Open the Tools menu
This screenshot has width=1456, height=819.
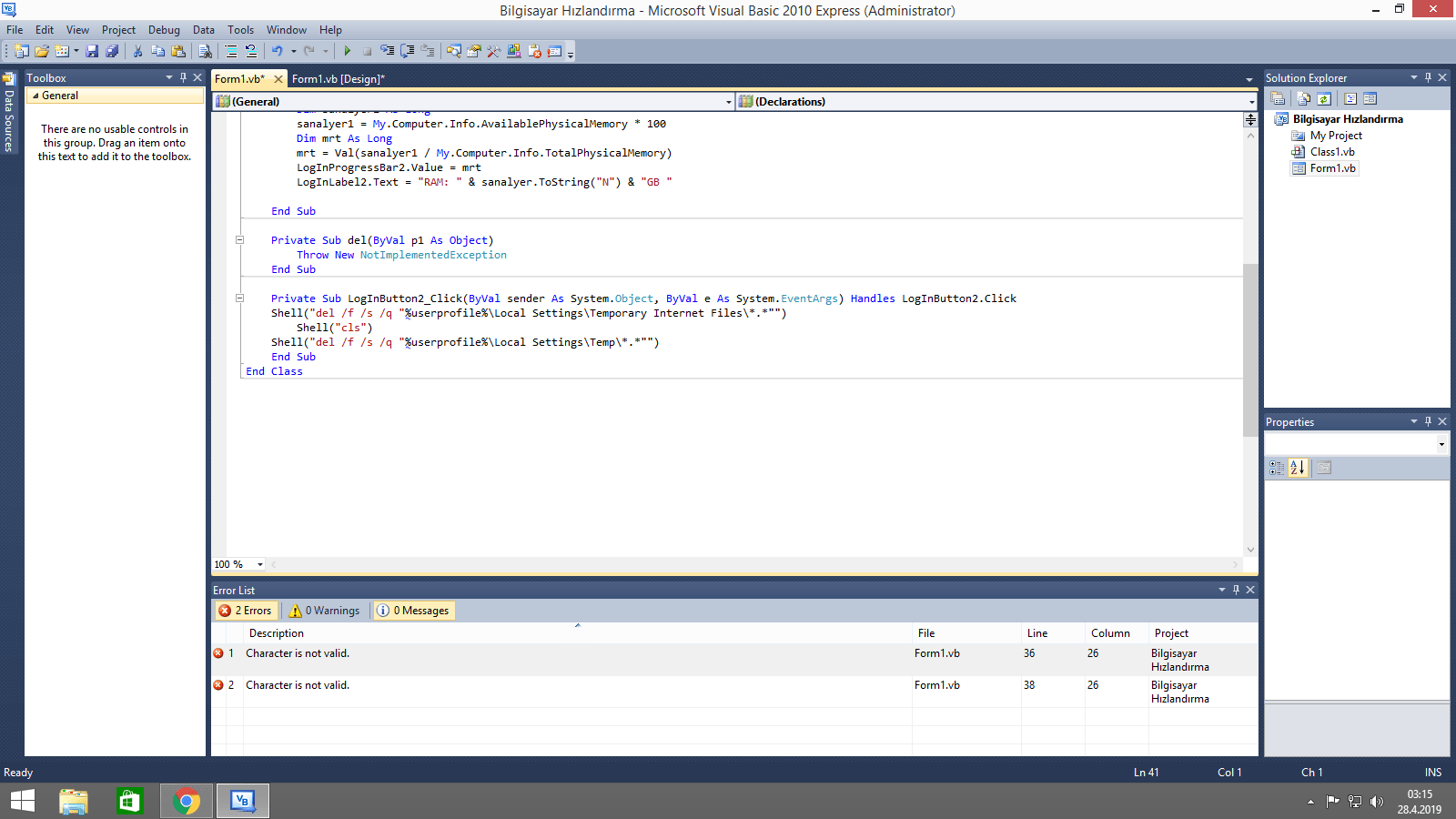240,30
